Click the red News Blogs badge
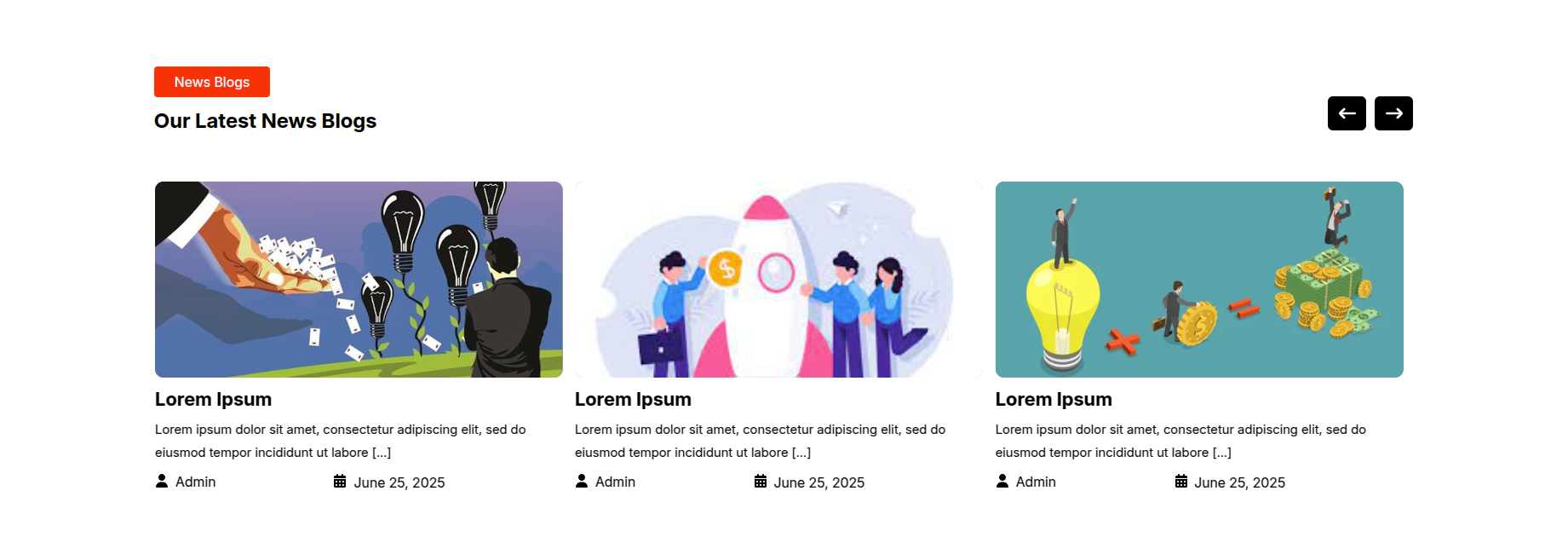 [x=212, y=82]
